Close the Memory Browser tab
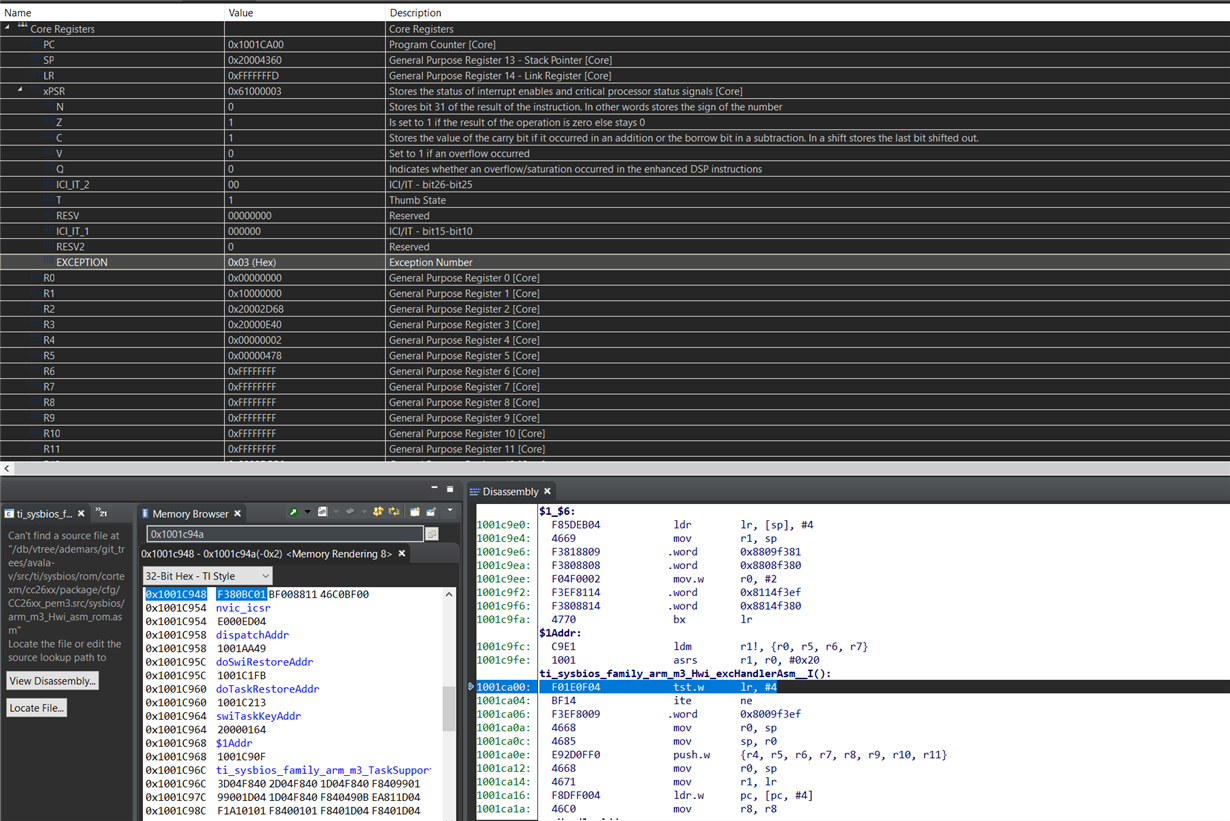This screenshot has height=821, width=1230. [237, 514]
